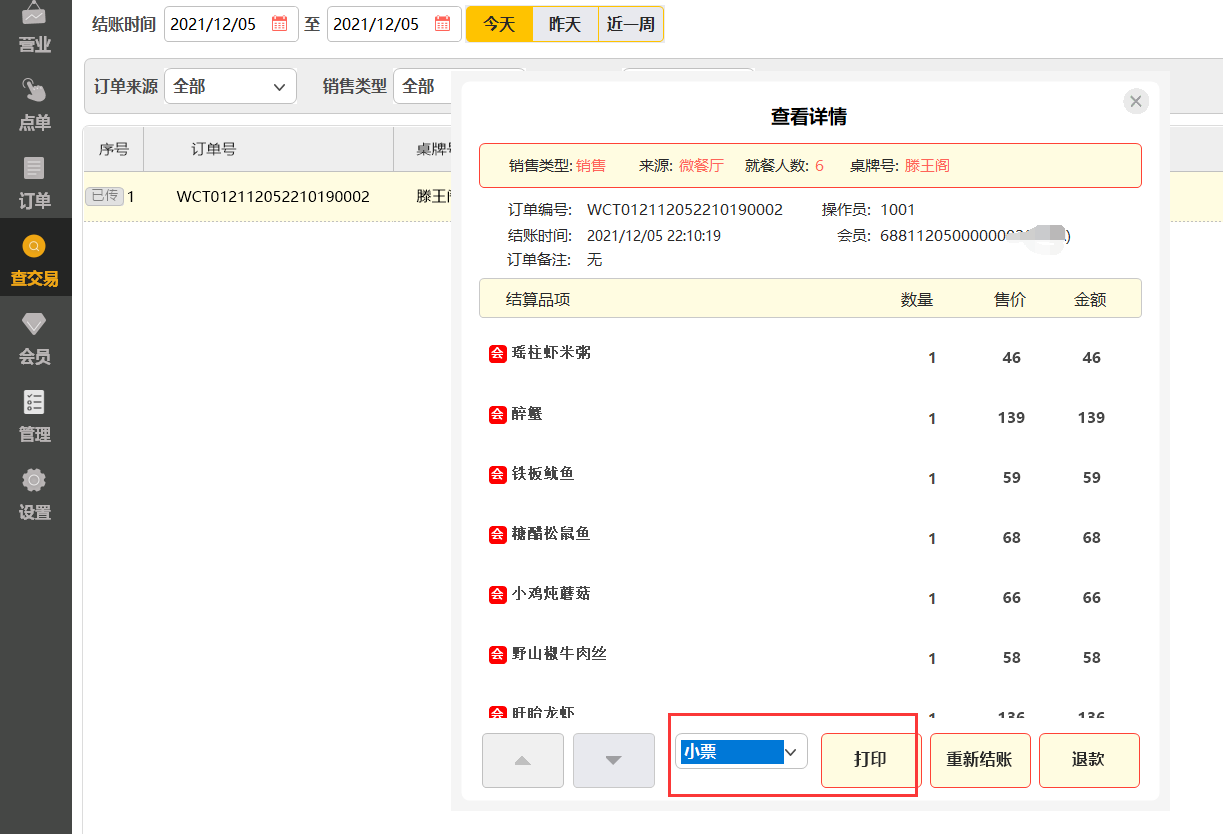The image size is (1223, 834).
Task: Open the start date calendar picker
Action: pyautogui.click(x=280, y=24)
